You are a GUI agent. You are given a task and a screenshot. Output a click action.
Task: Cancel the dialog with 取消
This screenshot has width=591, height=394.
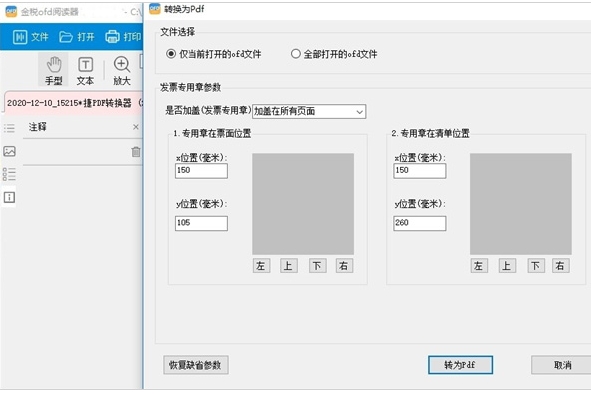(x=562, y=365)
